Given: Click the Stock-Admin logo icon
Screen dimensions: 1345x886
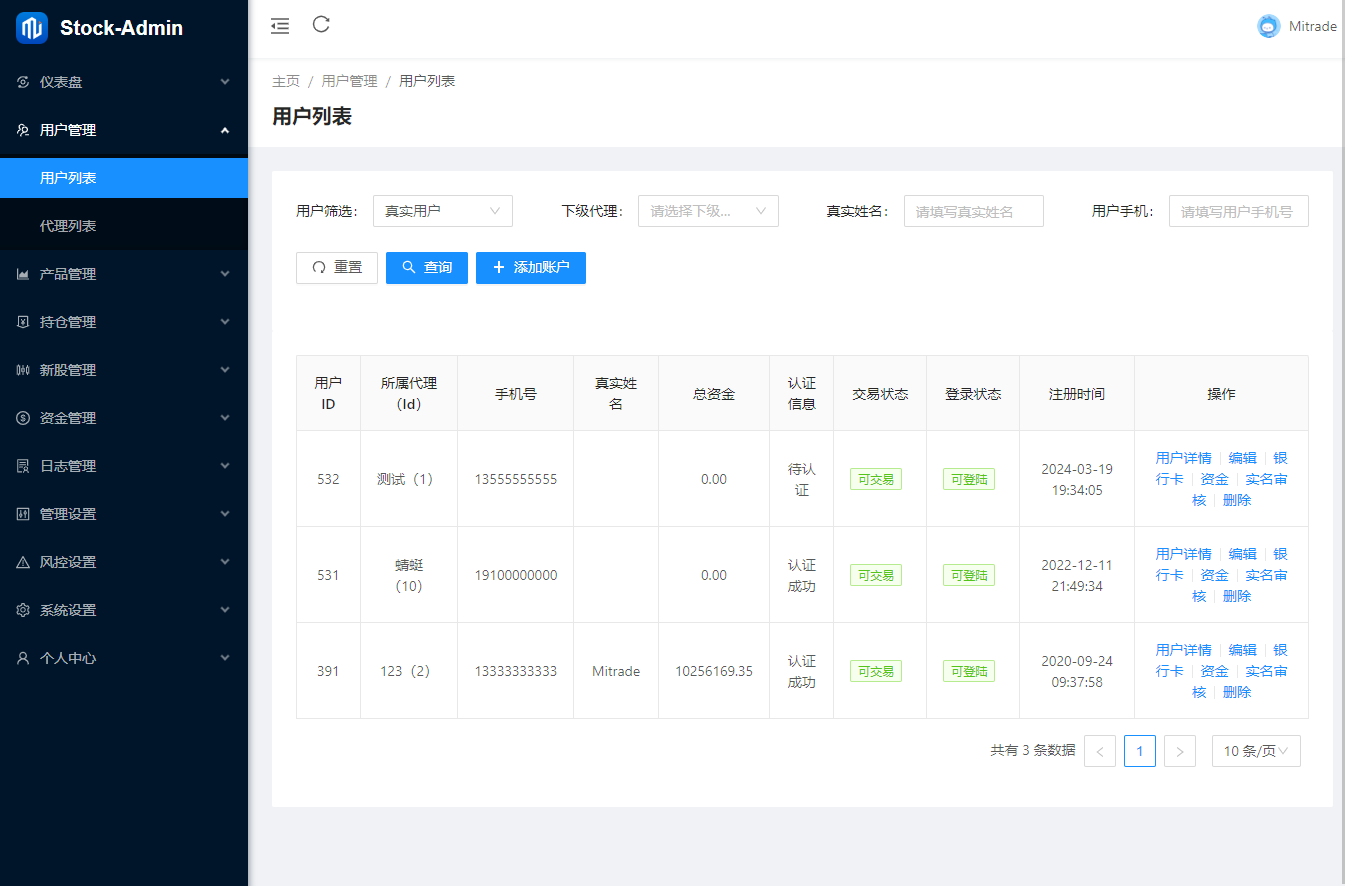Looking at the screenshot, I should click(32, 28).
